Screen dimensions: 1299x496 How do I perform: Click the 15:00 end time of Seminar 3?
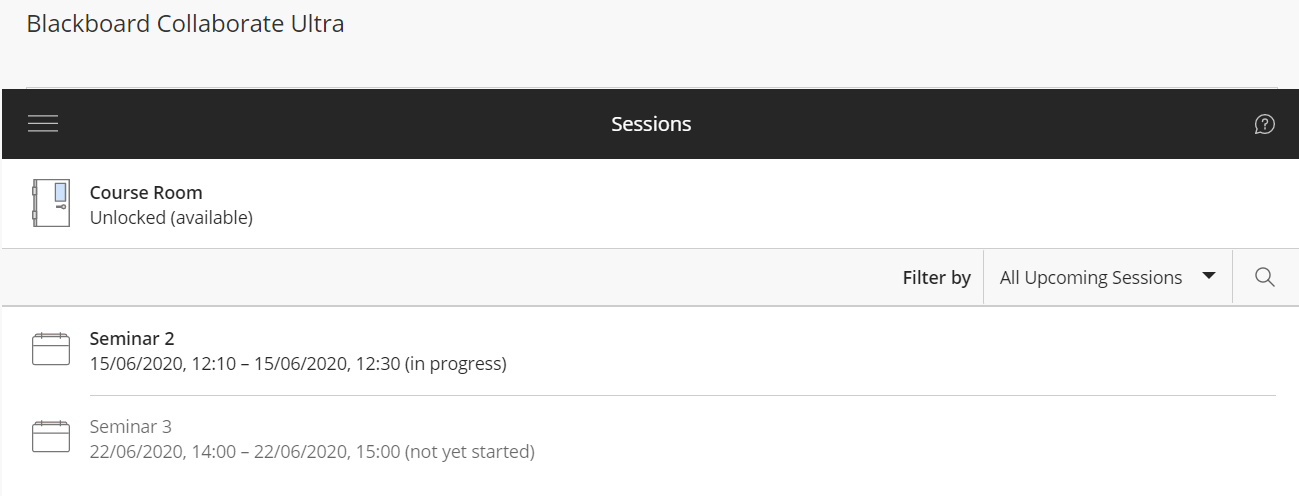coord(379,452)
